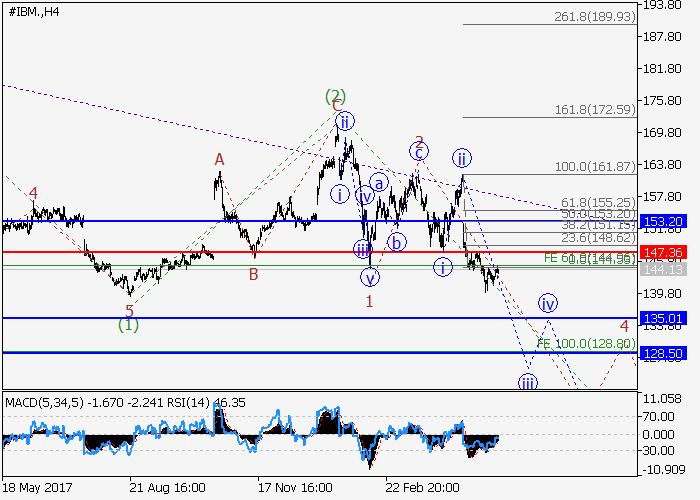Select the blue circled 'a' wave marker
Screen dimensions: 700x500
click(379, 183)
